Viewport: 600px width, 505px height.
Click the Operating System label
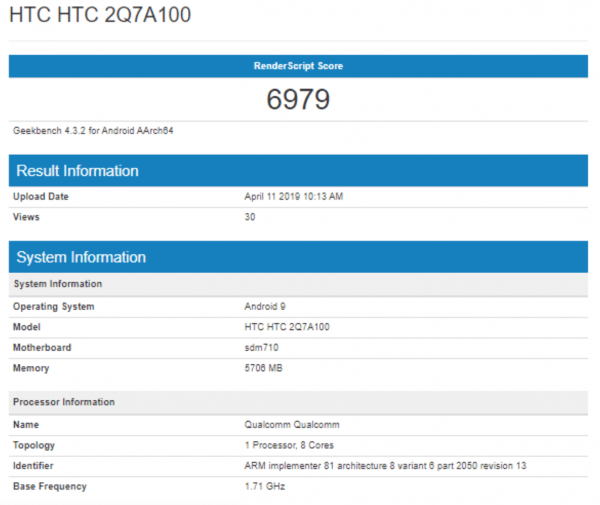(x=54, y=307)
